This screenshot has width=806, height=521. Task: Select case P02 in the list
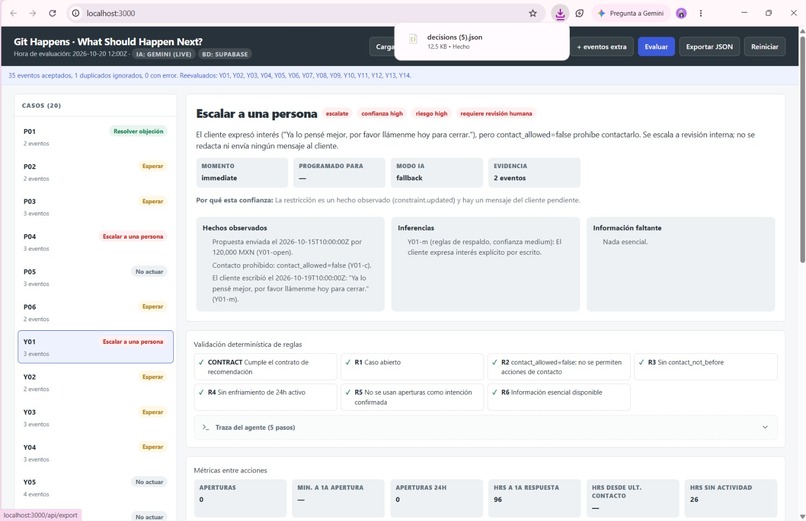[96, 172]
